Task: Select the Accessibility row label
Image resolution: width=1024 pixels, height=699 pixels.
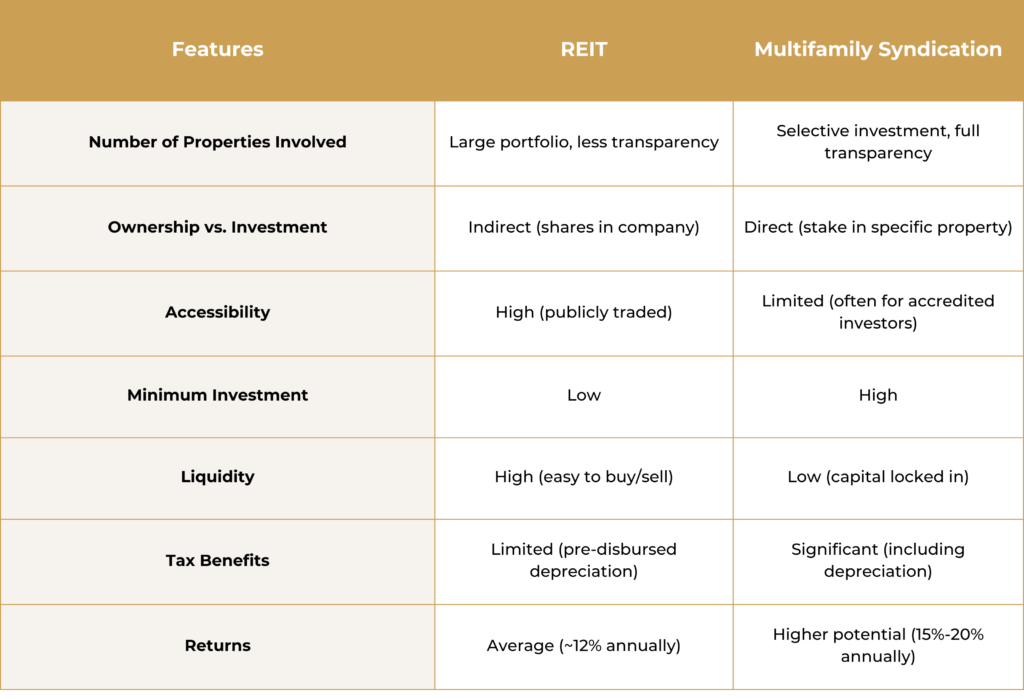Action: point(217,312)
